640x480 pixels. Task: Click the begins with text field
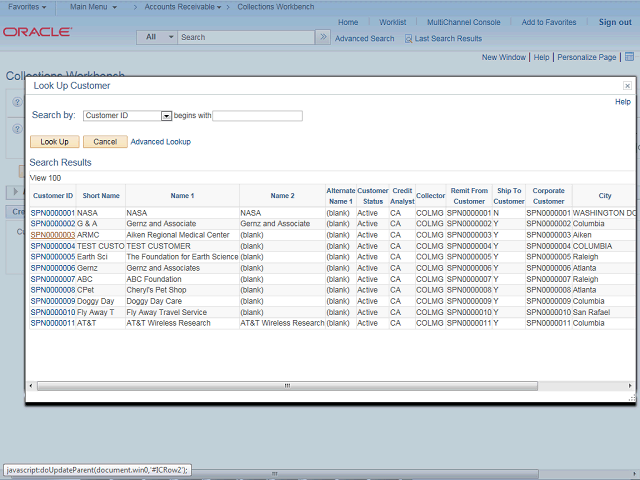257,116
